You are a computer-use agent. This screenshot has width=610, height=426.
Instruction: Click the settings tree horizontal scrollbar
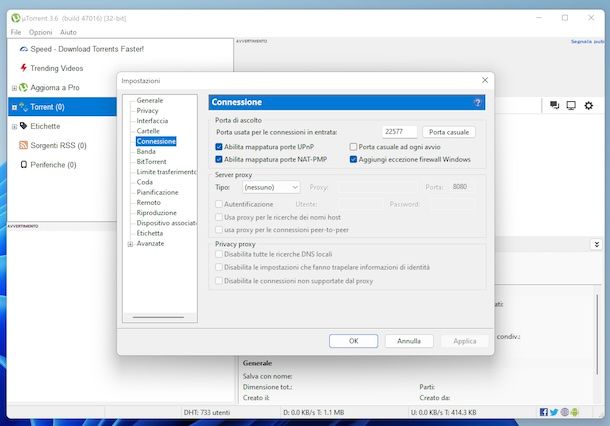coord(158,317)
